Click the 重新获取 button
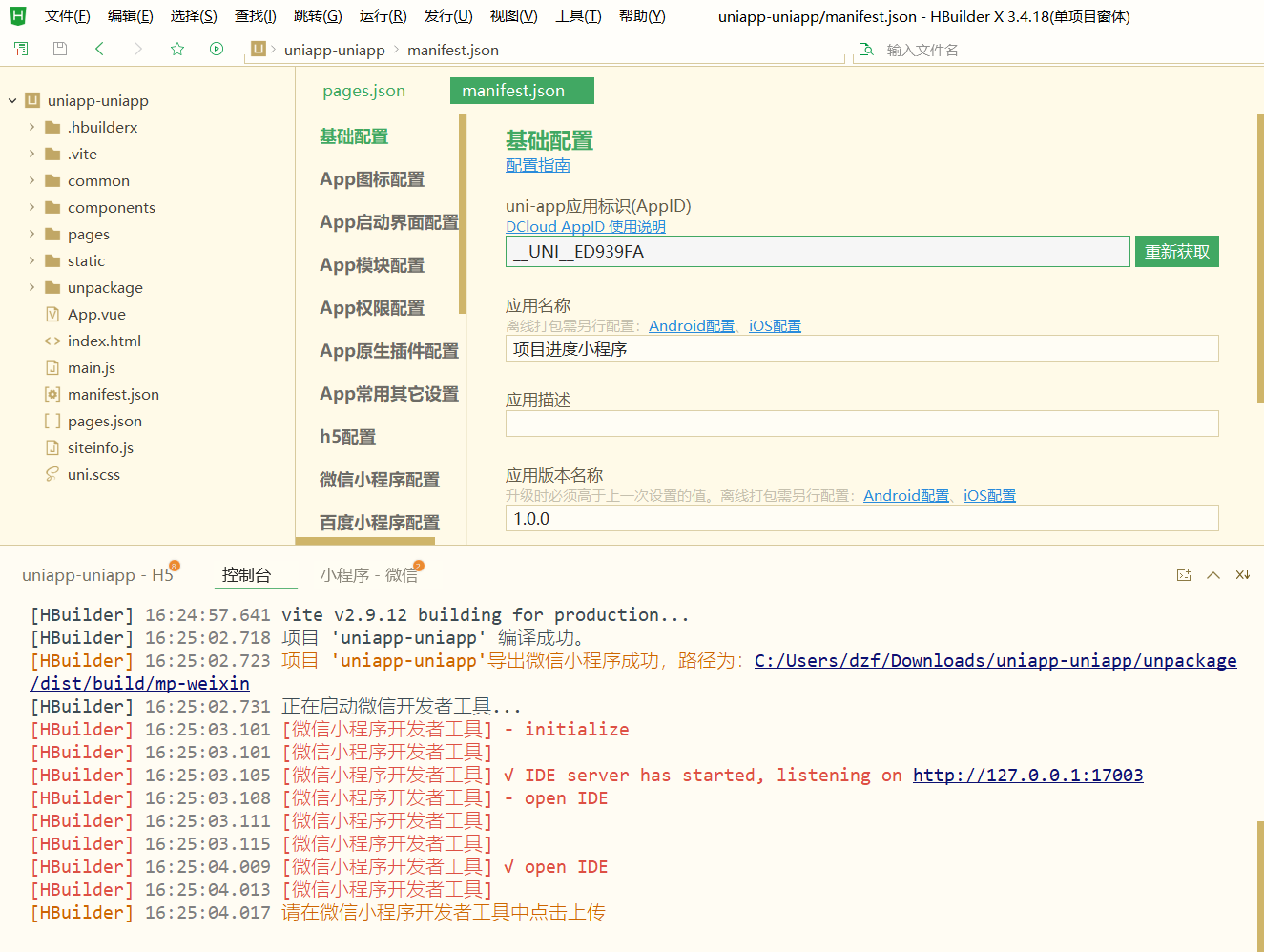1264x952 pixels. point(1177,252)
